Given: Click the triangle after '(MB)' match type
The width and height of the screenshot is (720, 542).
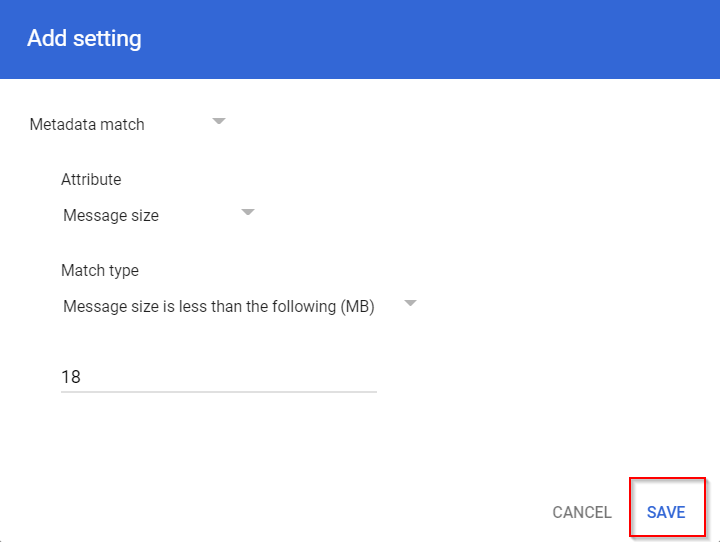Looking at the screenshot, I should 409,303.
